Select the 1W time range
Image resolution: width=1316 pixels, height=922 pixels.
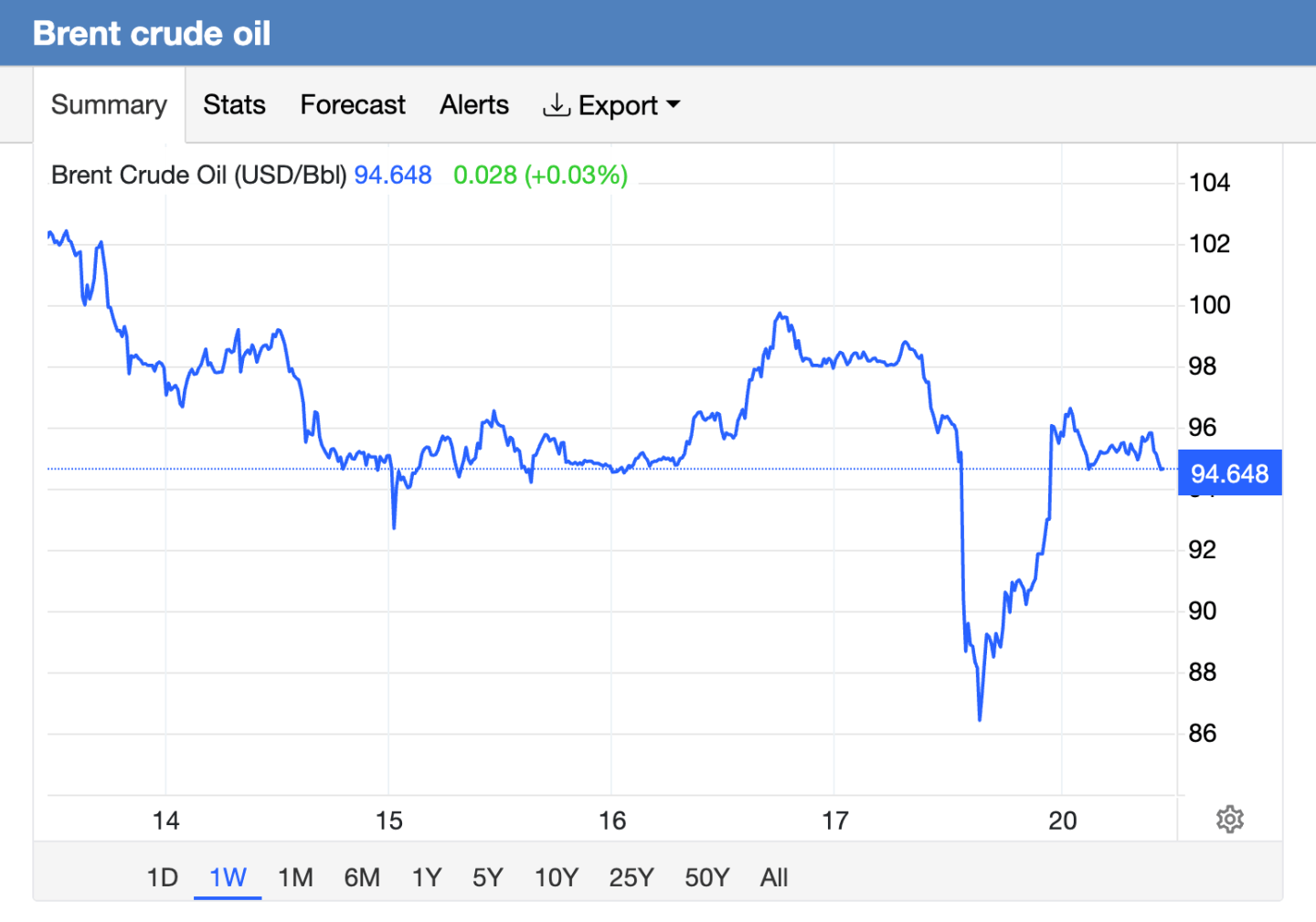pyautogui.click(x=228, y=877)
